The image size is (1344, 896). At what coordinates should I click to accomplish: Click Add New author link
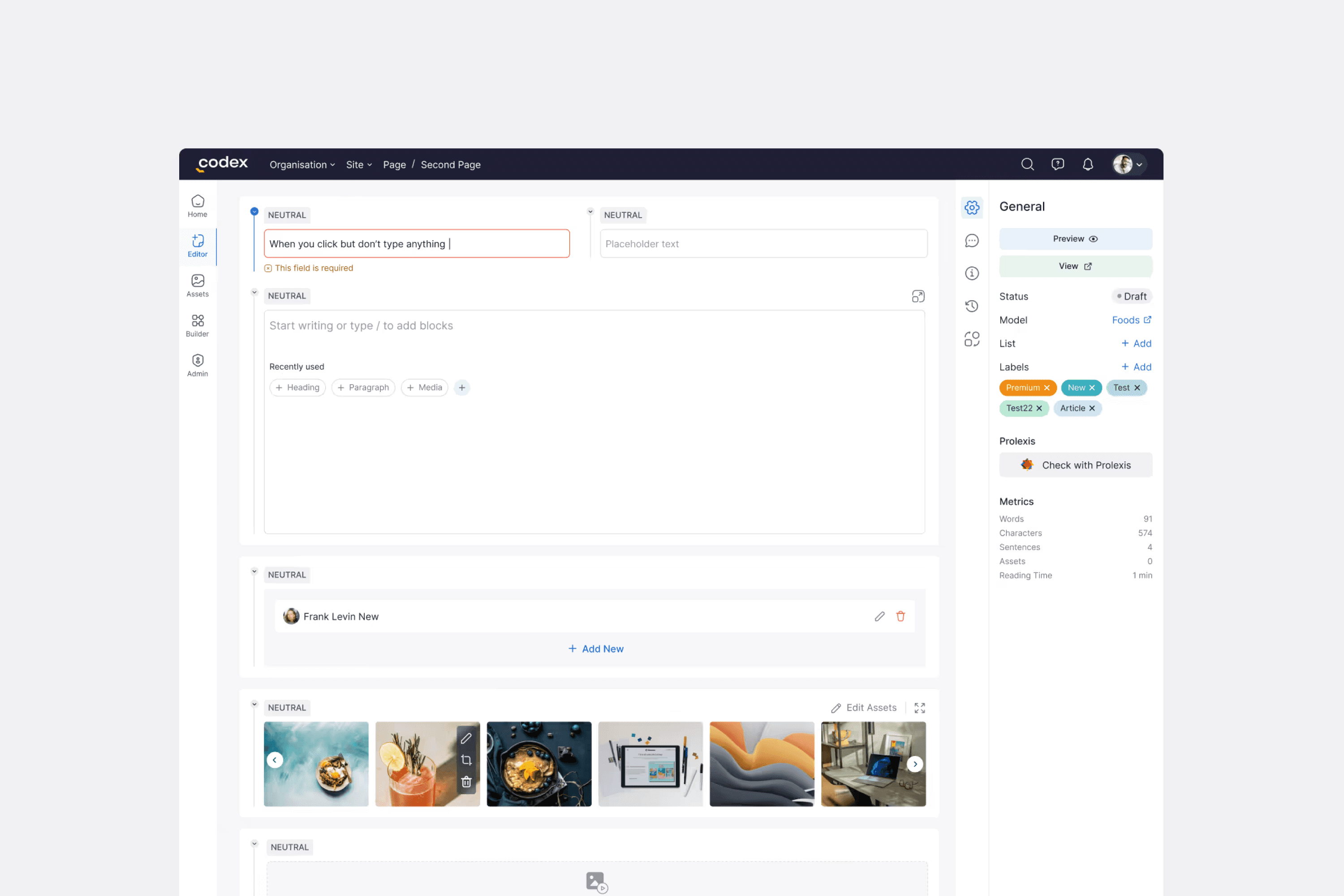[595, 649]
